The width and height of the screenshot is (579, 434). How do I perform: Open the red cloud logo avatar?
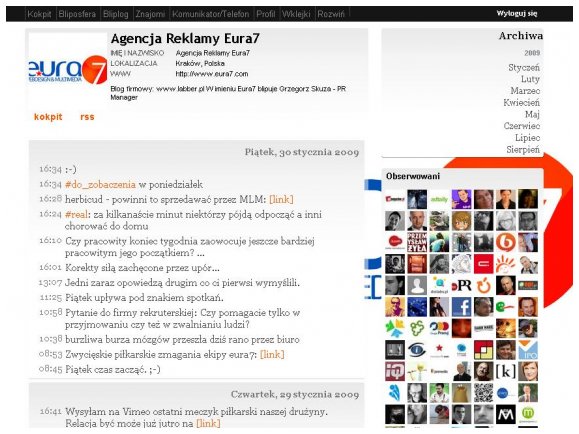[x=395, y=242]
